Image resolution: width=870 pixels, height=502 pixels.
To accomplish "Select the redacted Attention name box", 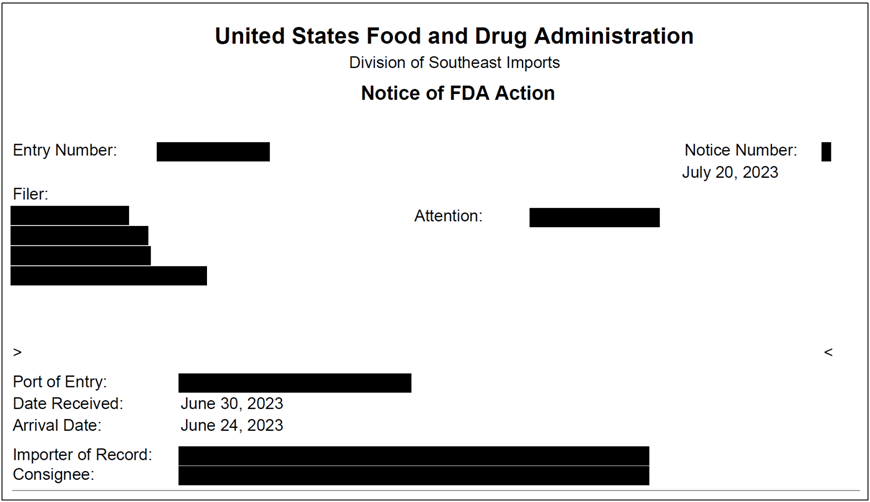I will pyautogui.click(x=594, y=217).
